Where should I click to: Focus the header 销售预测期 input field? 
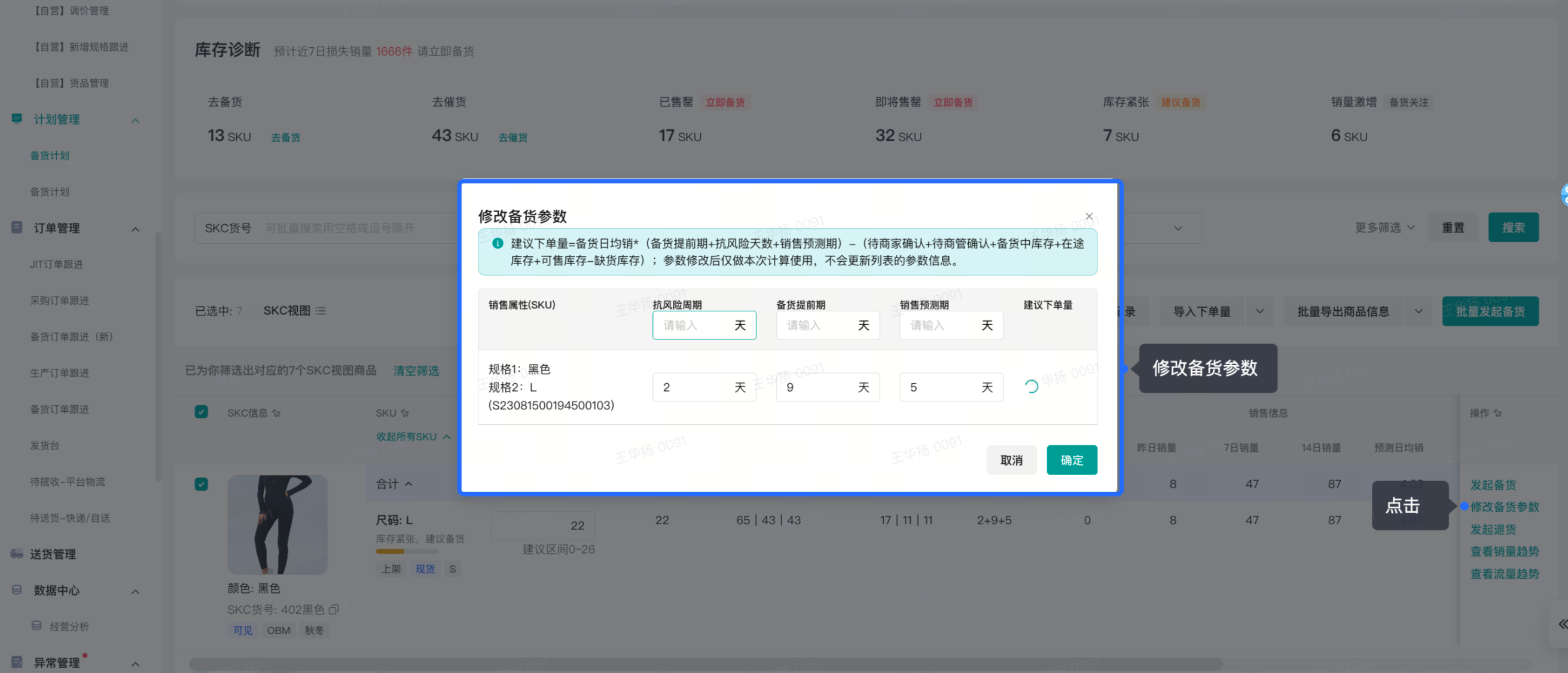pos(951,325)
